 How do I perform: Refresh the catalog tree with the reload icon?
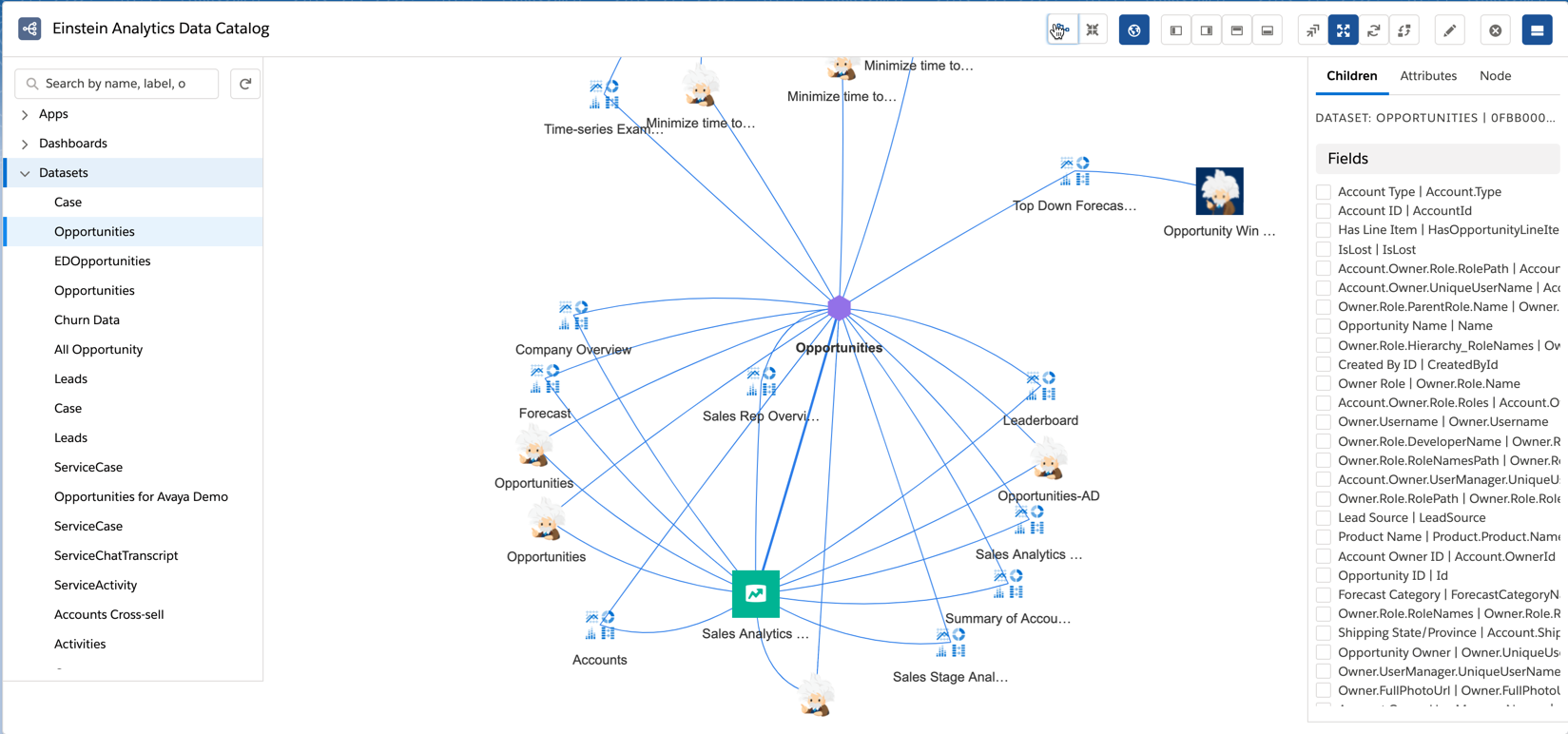[245, 84]
